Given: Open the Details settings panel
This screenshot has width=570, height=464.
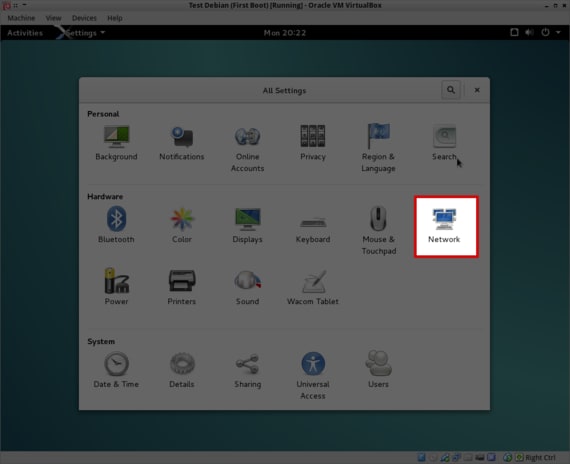Looking at the screenshot, I should click(182, 370).
